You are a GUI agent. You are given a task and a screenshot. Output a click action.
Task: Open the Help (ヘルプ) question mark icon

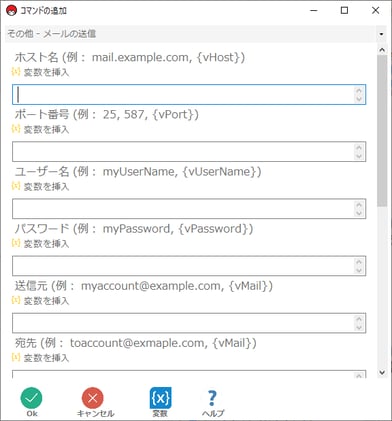212,398
